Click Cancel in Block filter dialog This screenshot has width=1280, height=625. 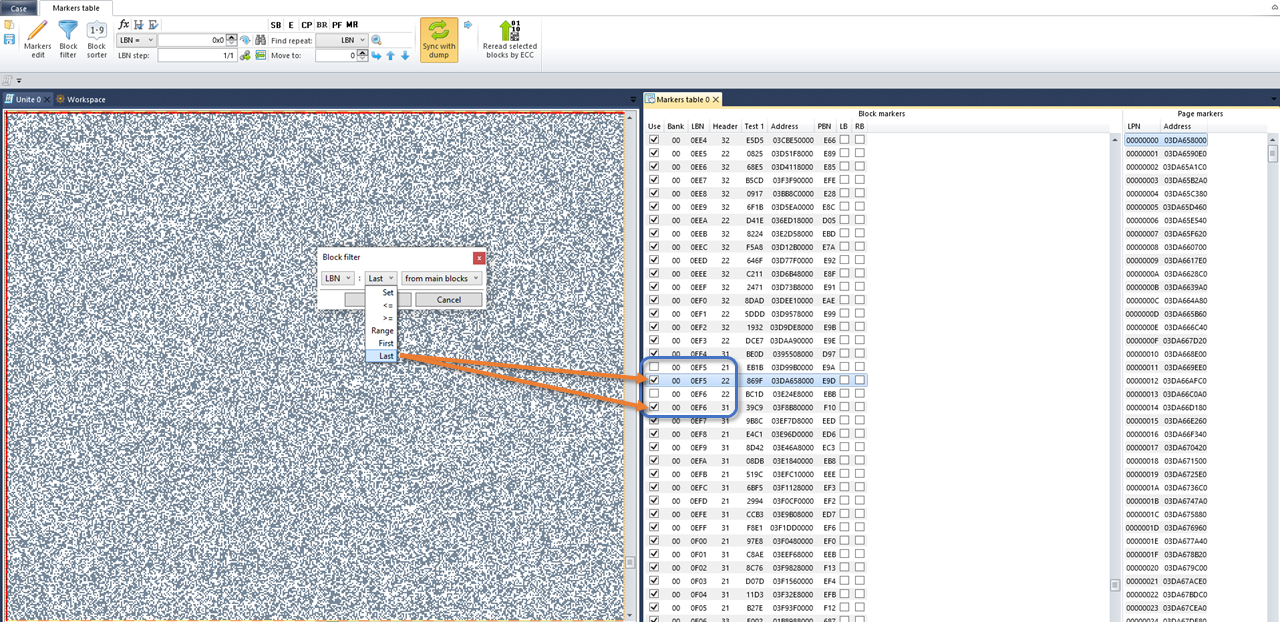pos(449,300)
